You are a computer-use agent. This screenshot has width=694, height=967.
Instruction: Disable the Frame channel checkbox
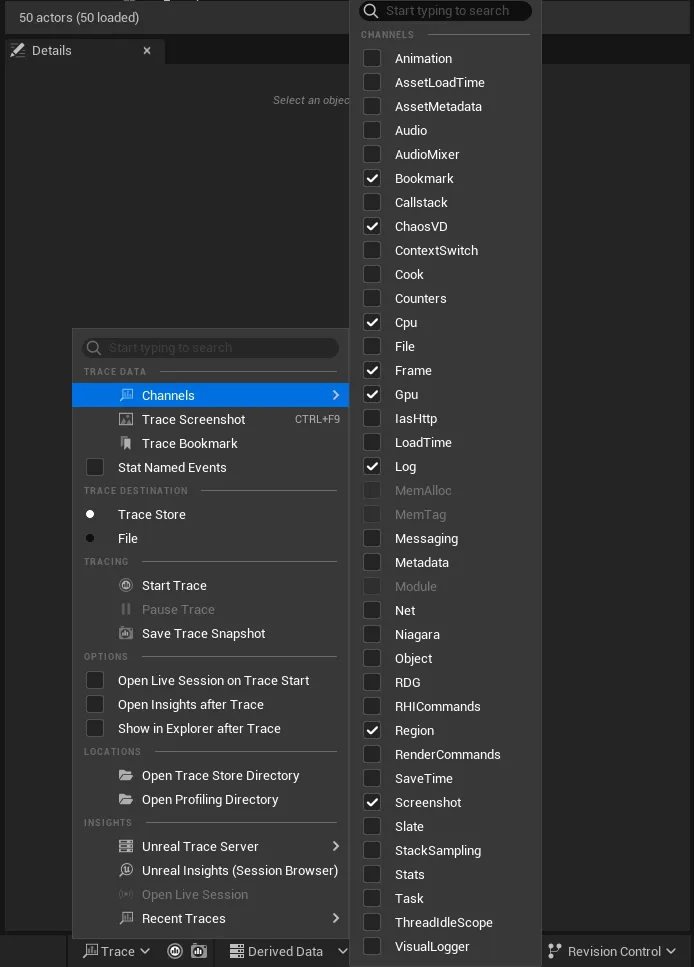372,370
